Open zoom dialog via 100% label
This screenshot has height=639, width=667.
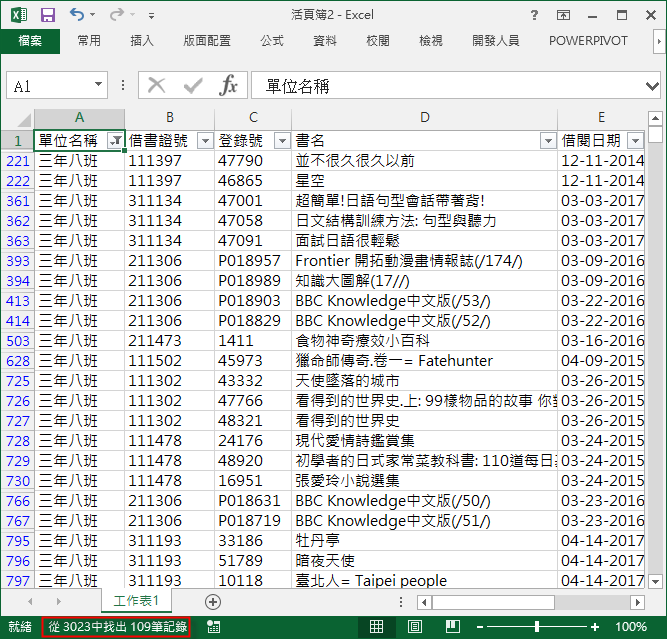[x=631, y=627]
